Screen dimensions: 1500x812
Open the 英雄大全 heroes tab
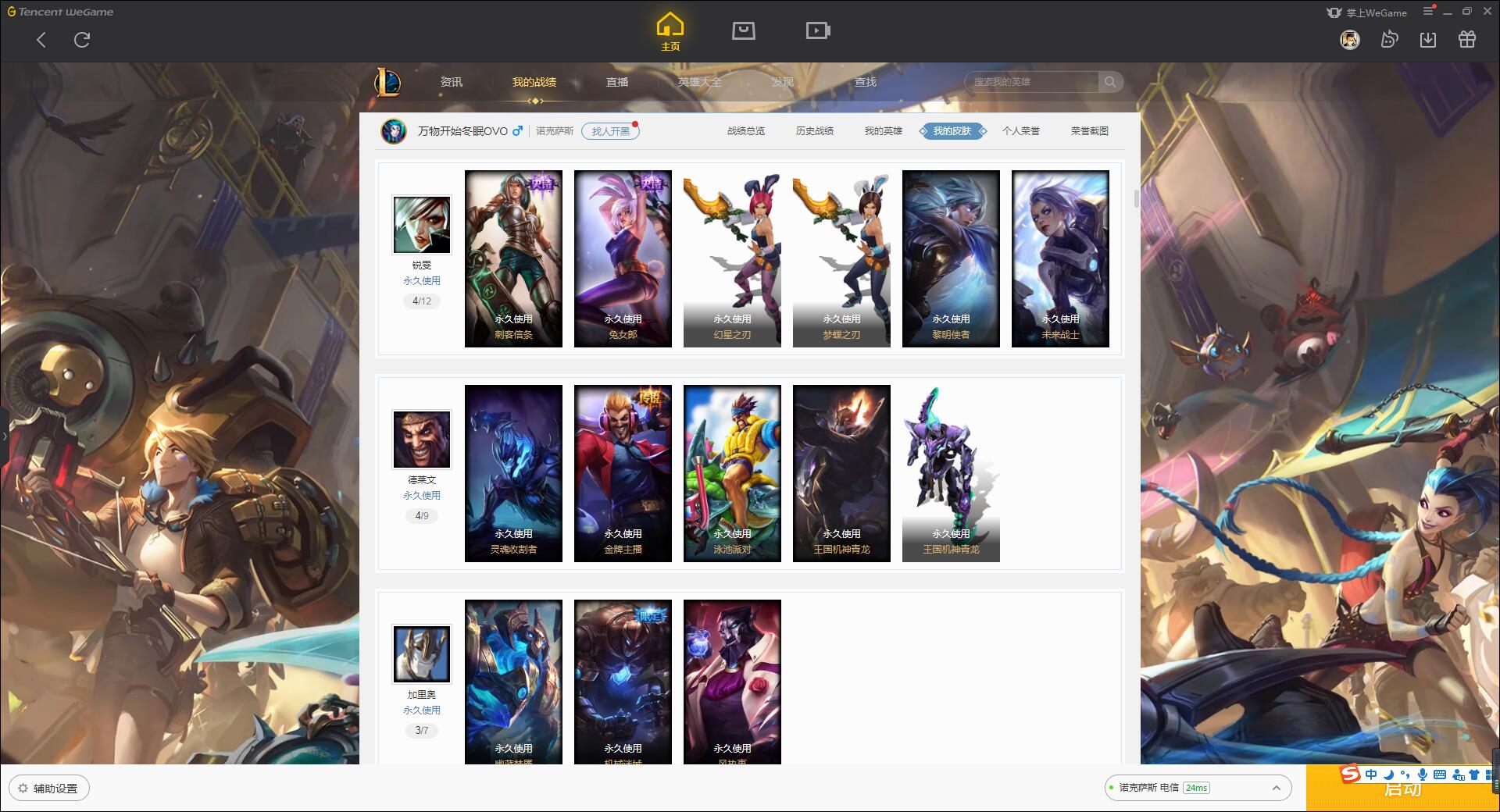(x=700, y=82)
